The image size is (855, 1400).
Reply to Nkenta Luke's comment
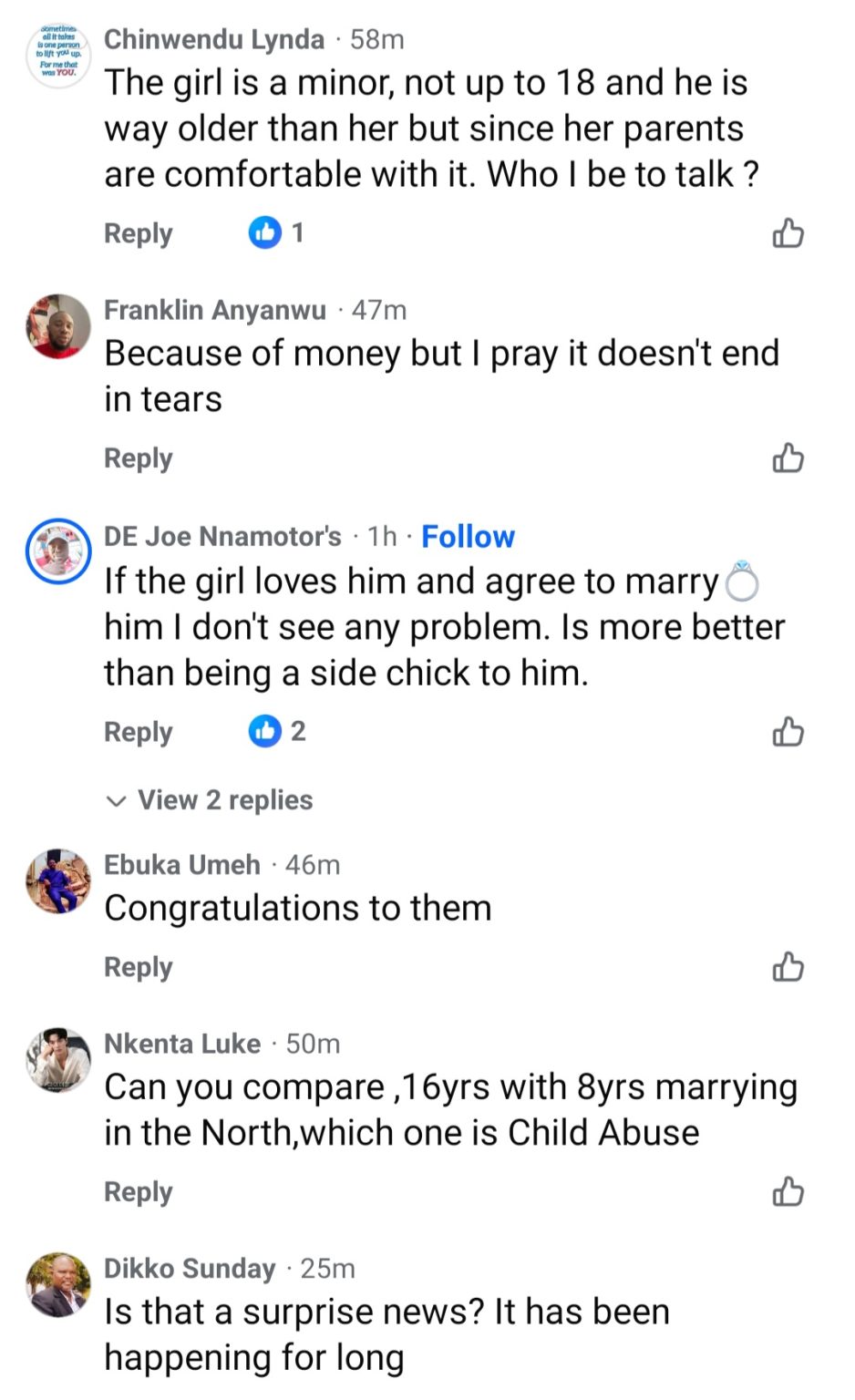coord(138,1191)
